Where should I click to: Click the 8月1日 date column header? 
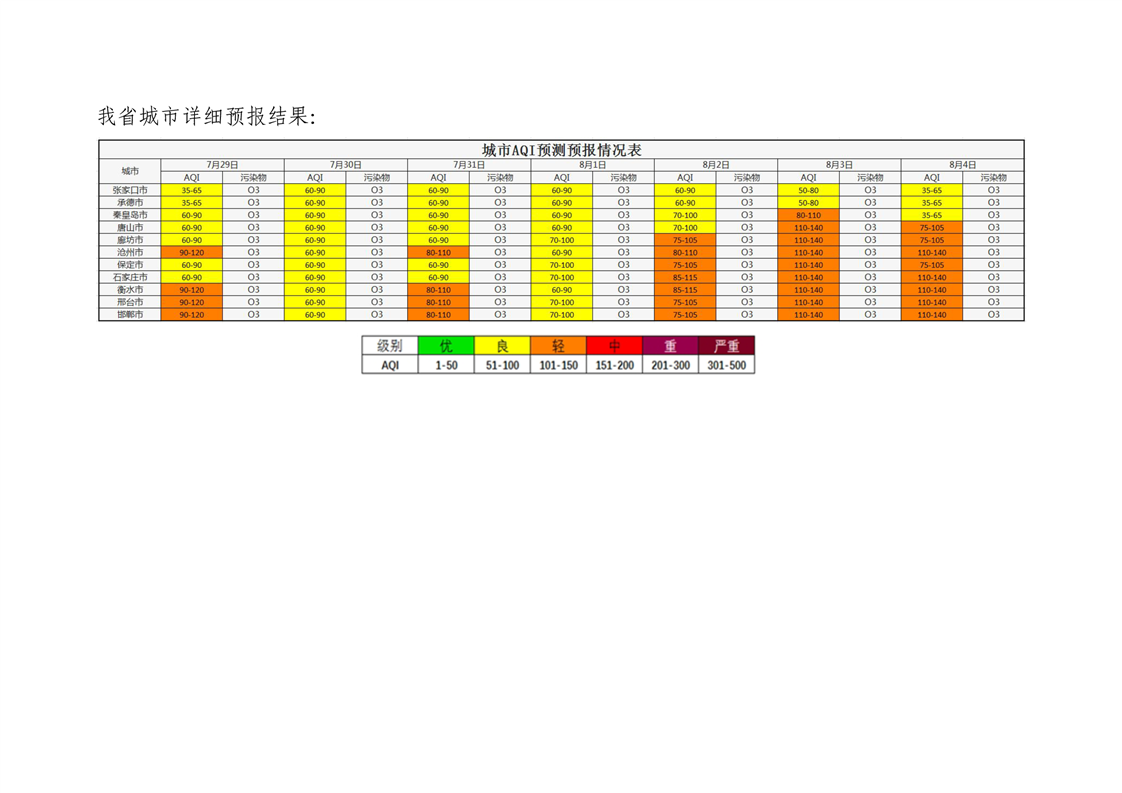coord(592,164)
